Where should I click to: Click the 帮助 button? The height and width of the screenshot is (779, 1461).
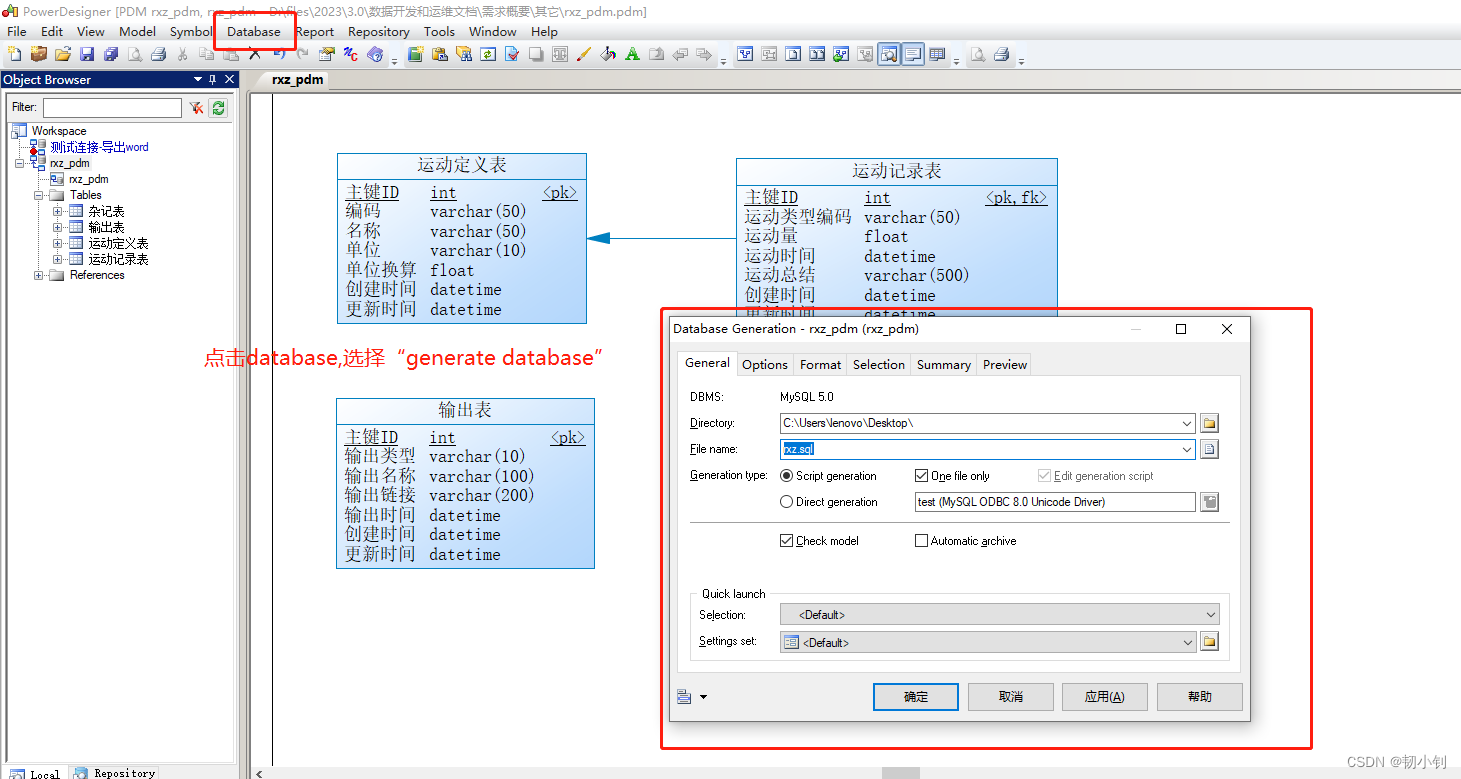[1200, 697]
